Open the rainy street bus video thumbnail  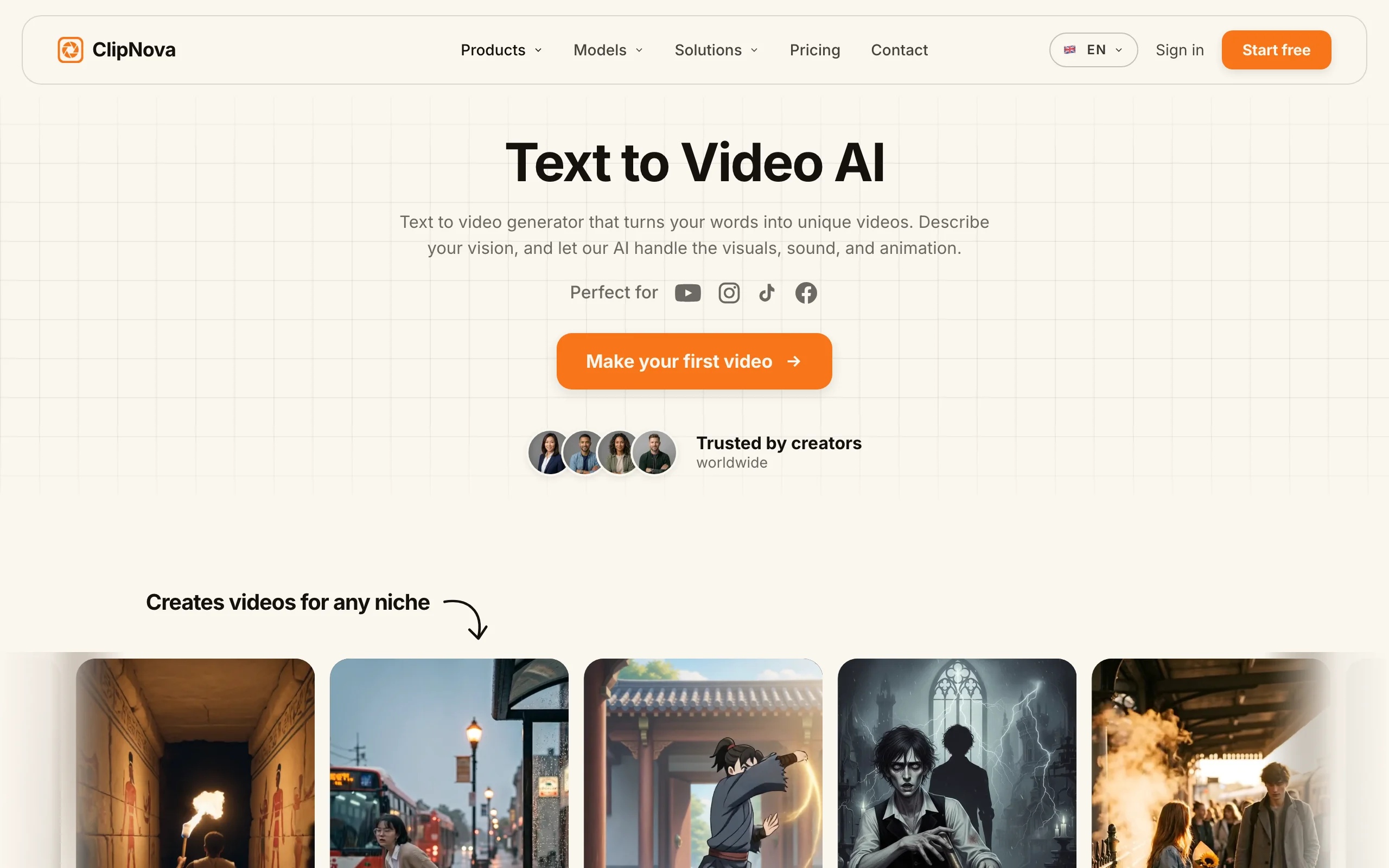pos(449,763)
